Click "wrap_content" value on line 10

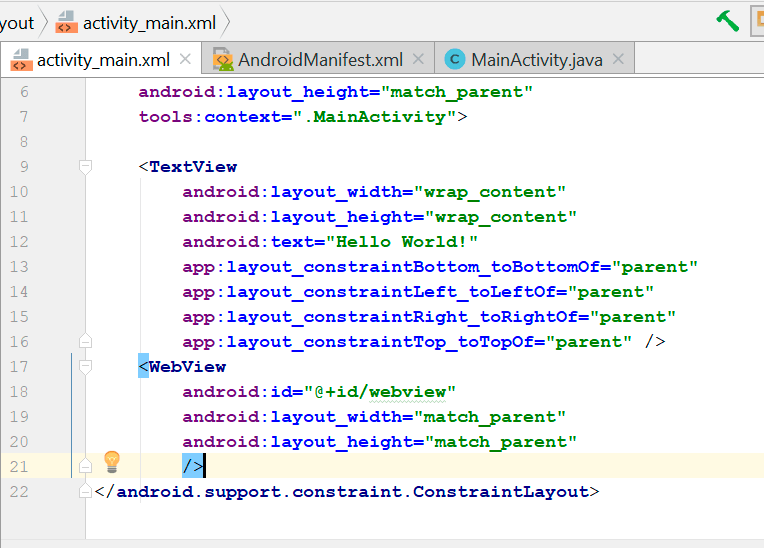(490, 192)
